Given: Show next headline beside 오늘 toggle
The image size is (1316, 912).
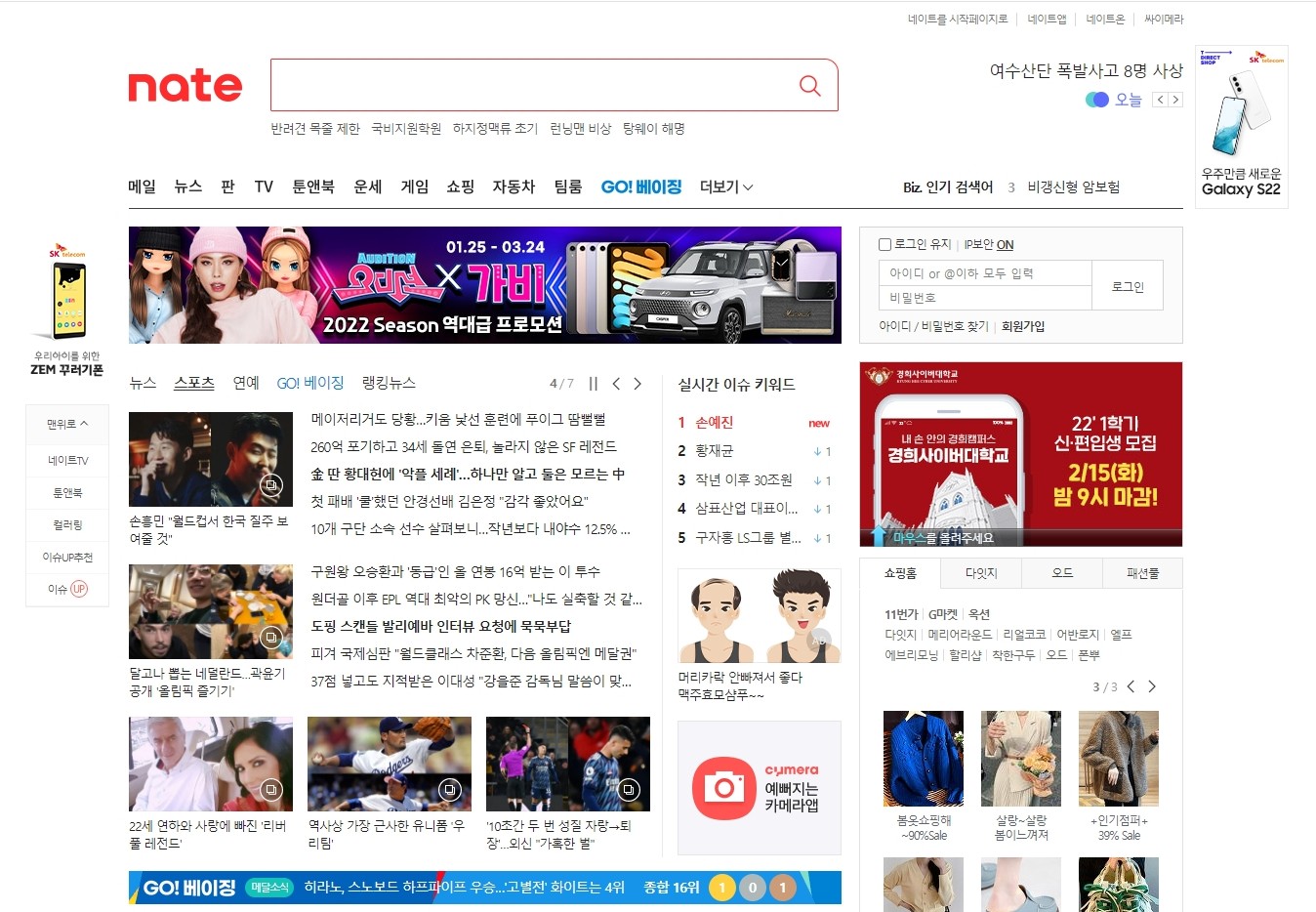Looking at the screenshot, I should tap(1175, 100).
